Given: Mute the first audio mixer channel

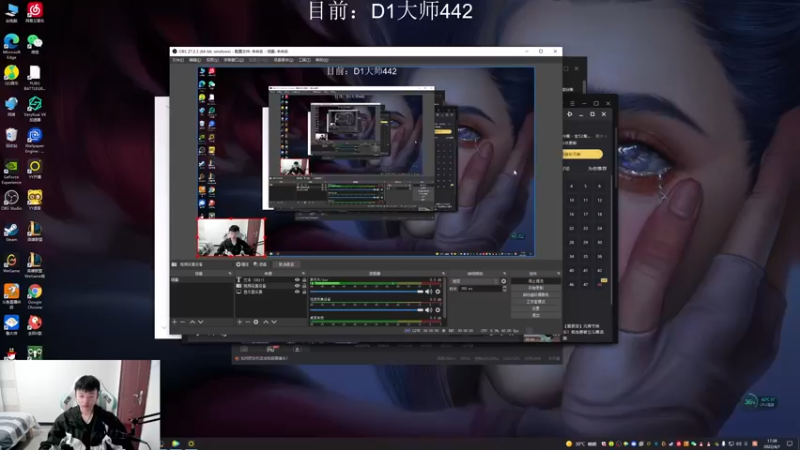Looking at the screenshot, I should pyautogui.click(x=429, y=292).
